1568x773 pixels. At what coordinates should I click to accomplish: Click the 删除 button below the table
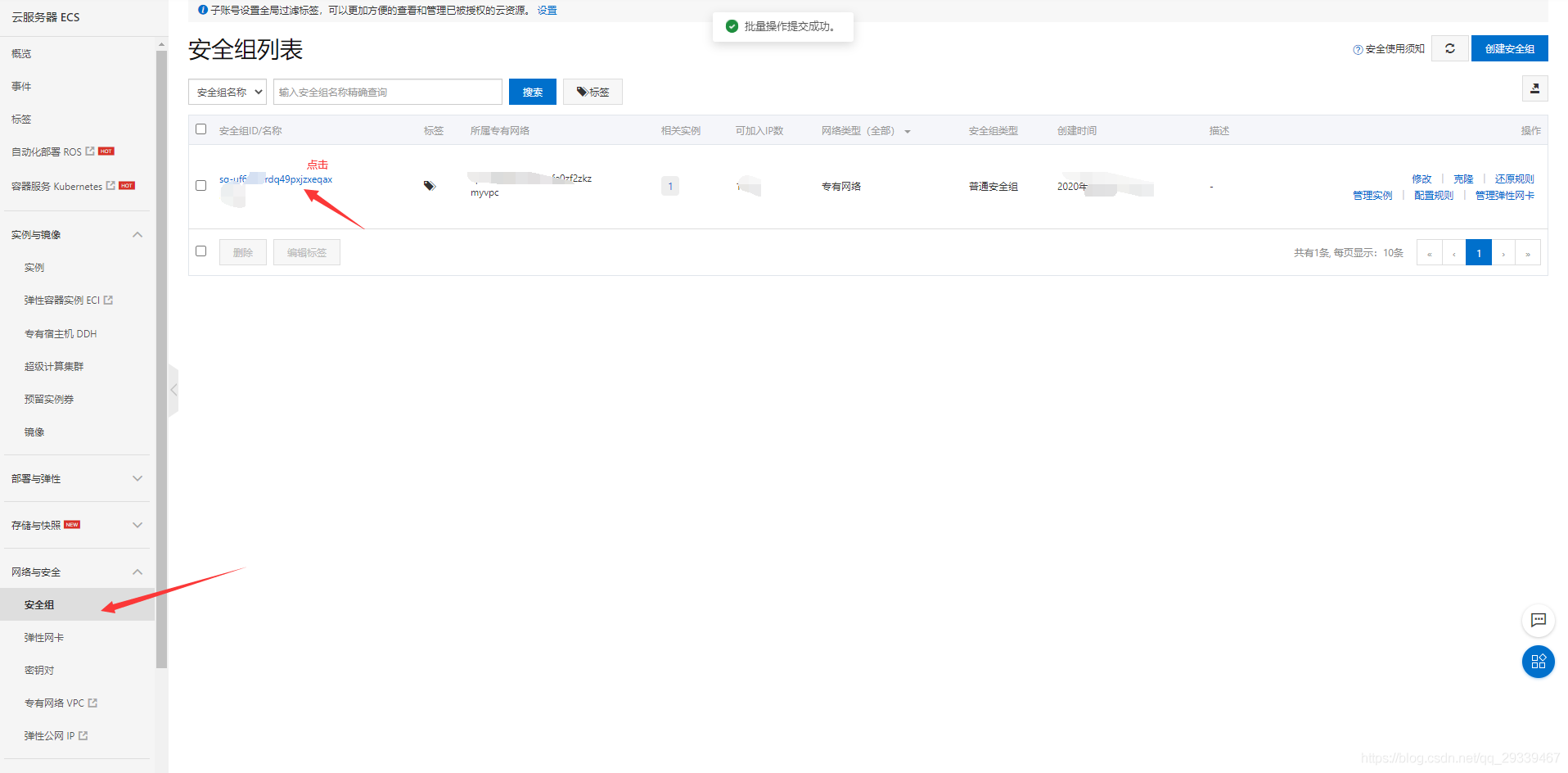(243, 252)
